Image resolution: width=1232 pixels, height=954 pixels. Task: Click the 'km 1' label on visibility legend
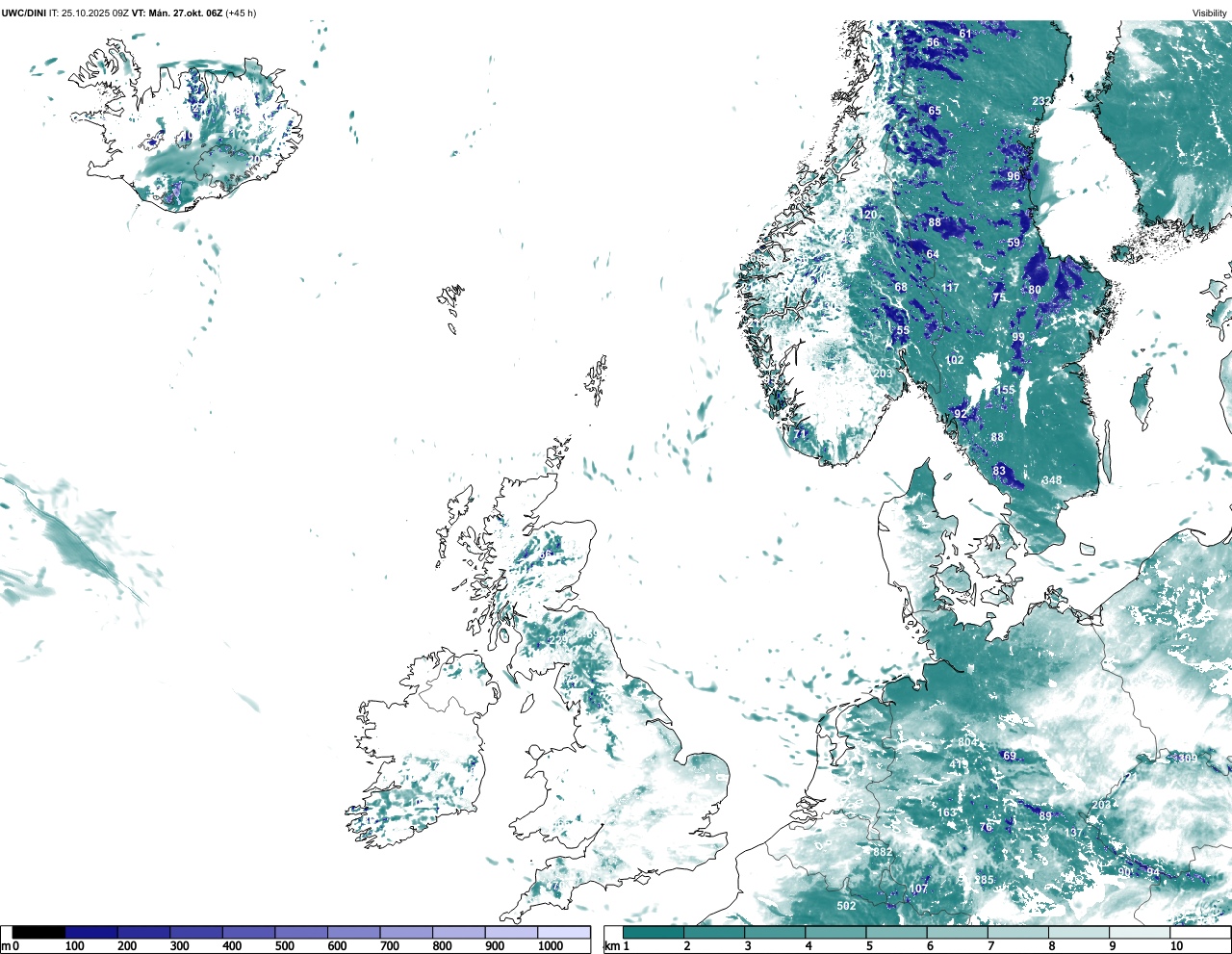pyautogui.click(x=617, y=946)
